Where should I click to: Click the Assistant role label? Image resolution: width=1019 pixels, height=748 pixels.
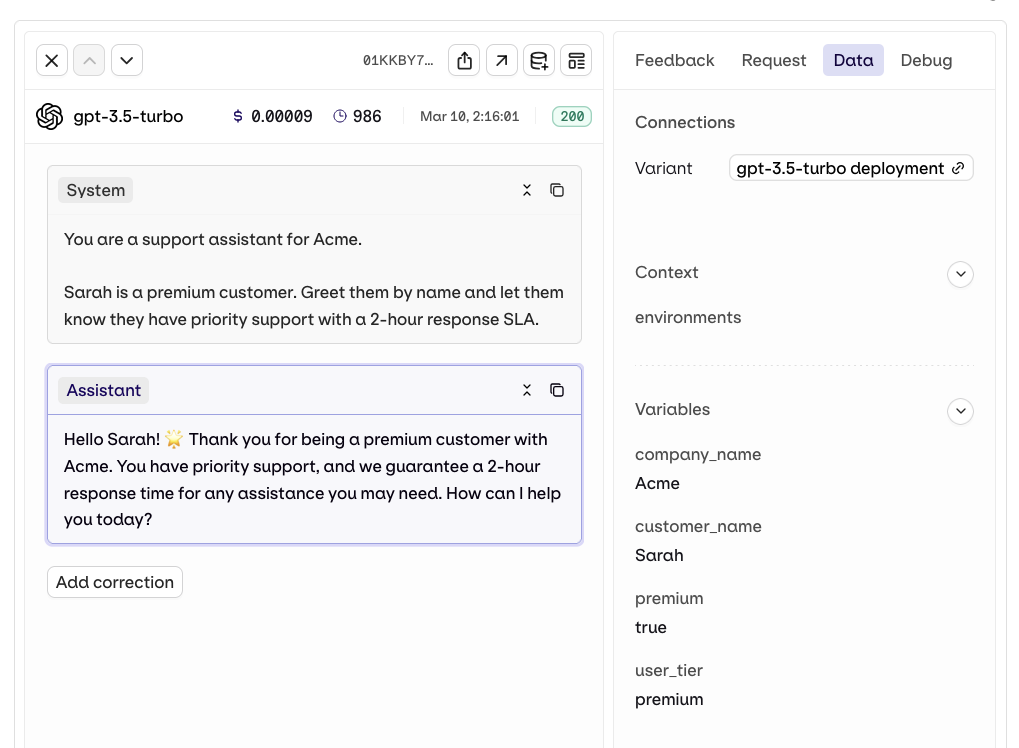(x=103, y=390)
